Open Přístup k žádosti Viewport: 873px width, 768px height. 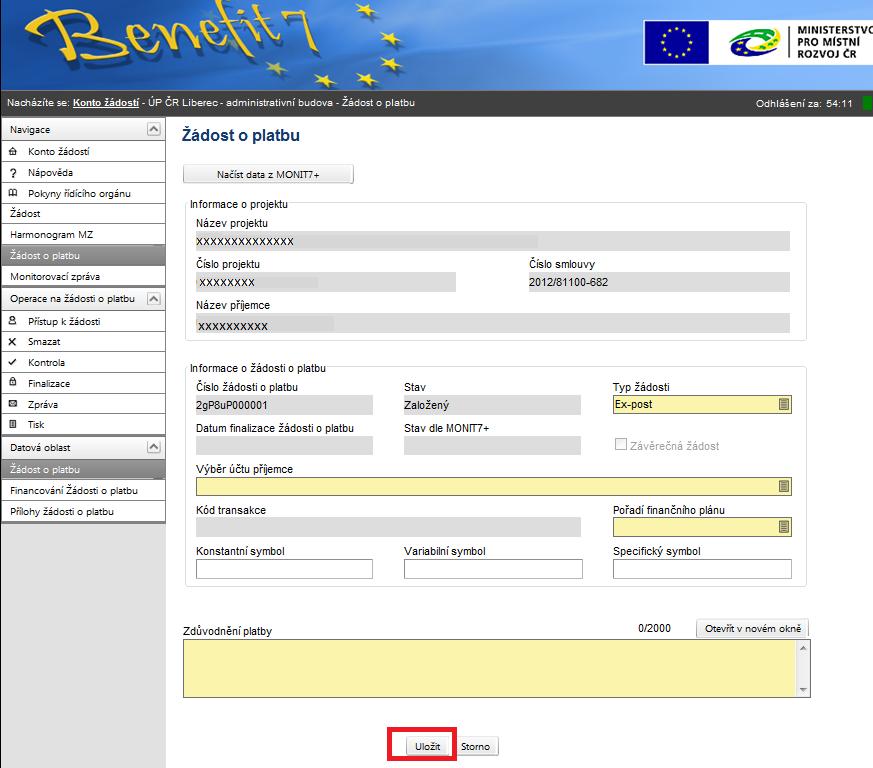point(84,321)
